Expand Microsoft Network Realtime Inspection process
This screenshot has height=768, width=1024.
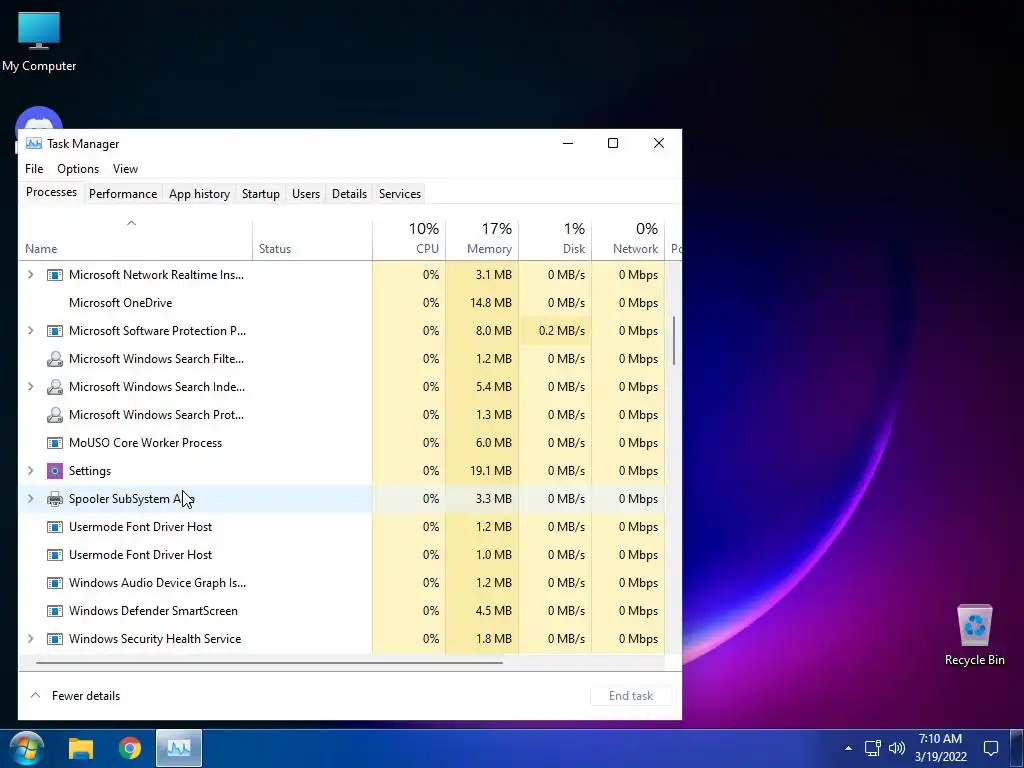[x=30, y=275]
